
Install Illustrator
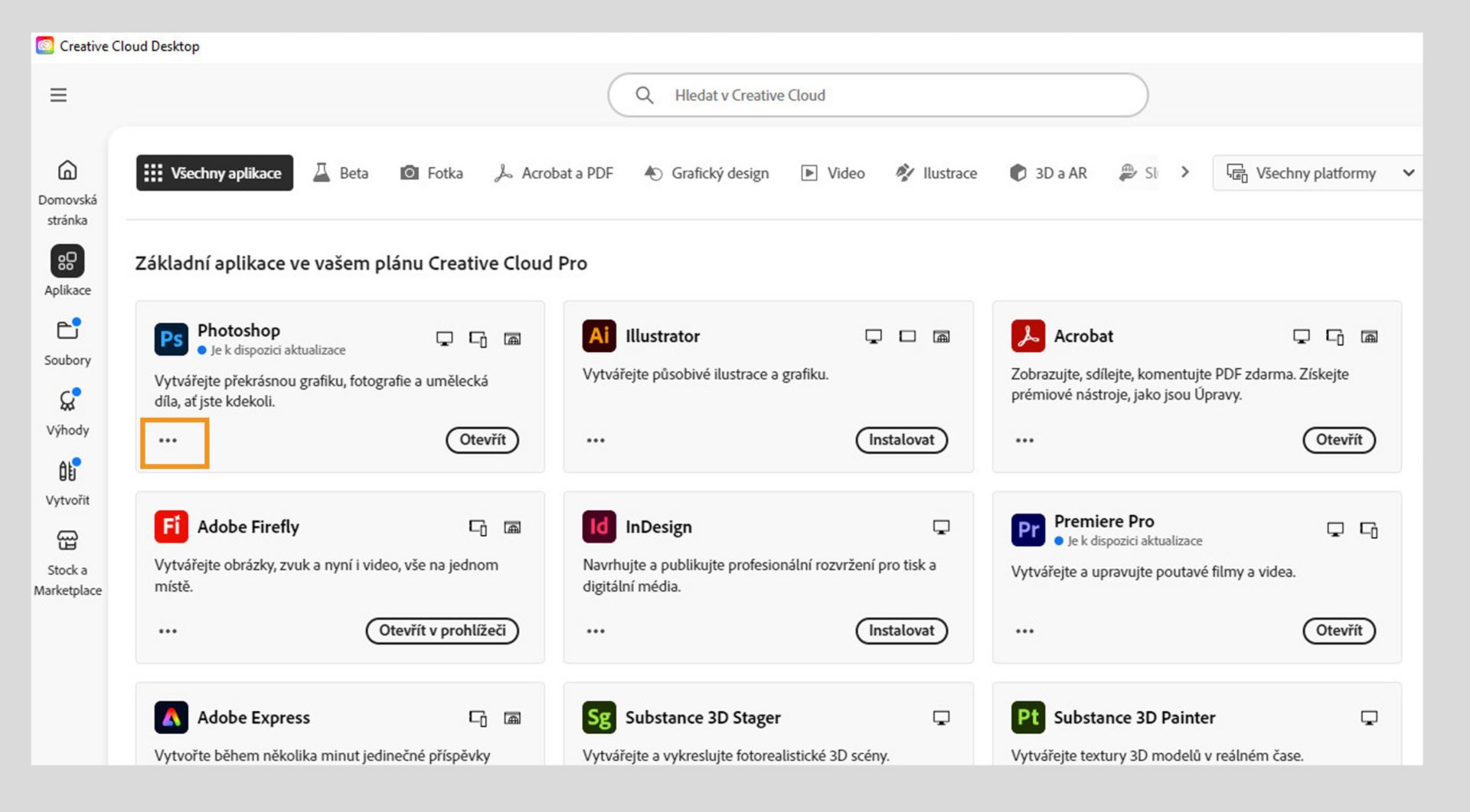tap(901, 440)
